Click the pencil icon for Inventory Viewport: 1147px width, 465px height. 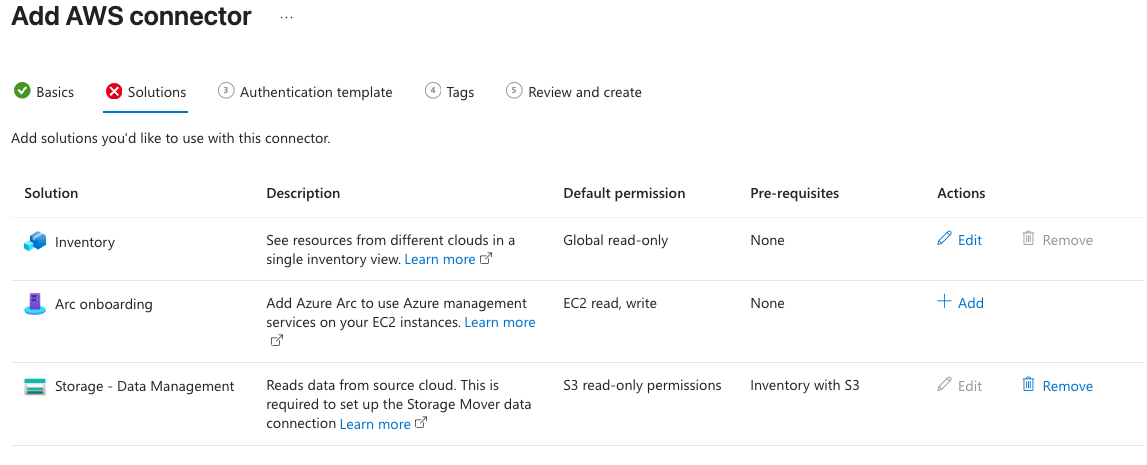point(944,239)
